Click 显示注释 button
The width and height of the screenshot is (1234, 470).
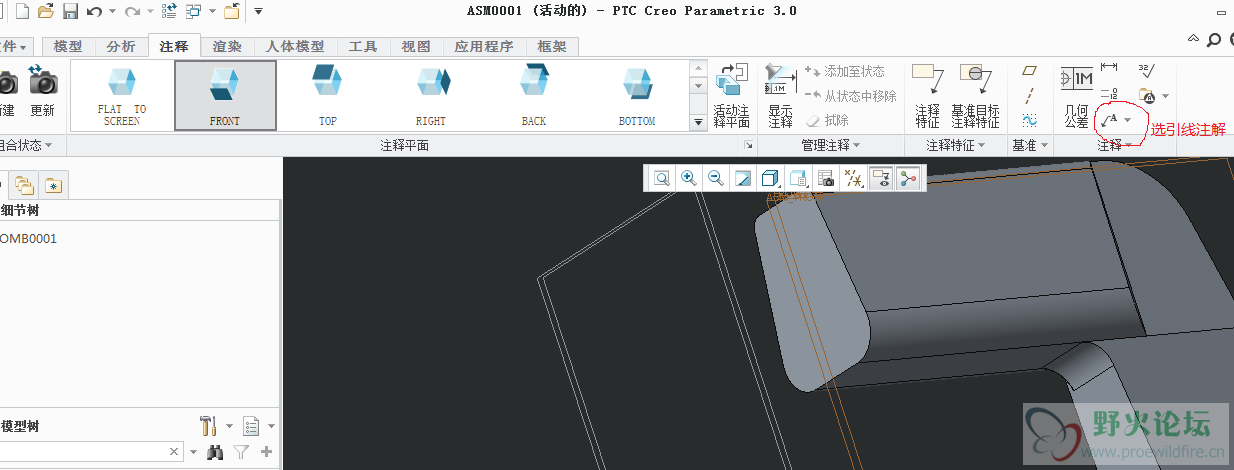(781, 95)
